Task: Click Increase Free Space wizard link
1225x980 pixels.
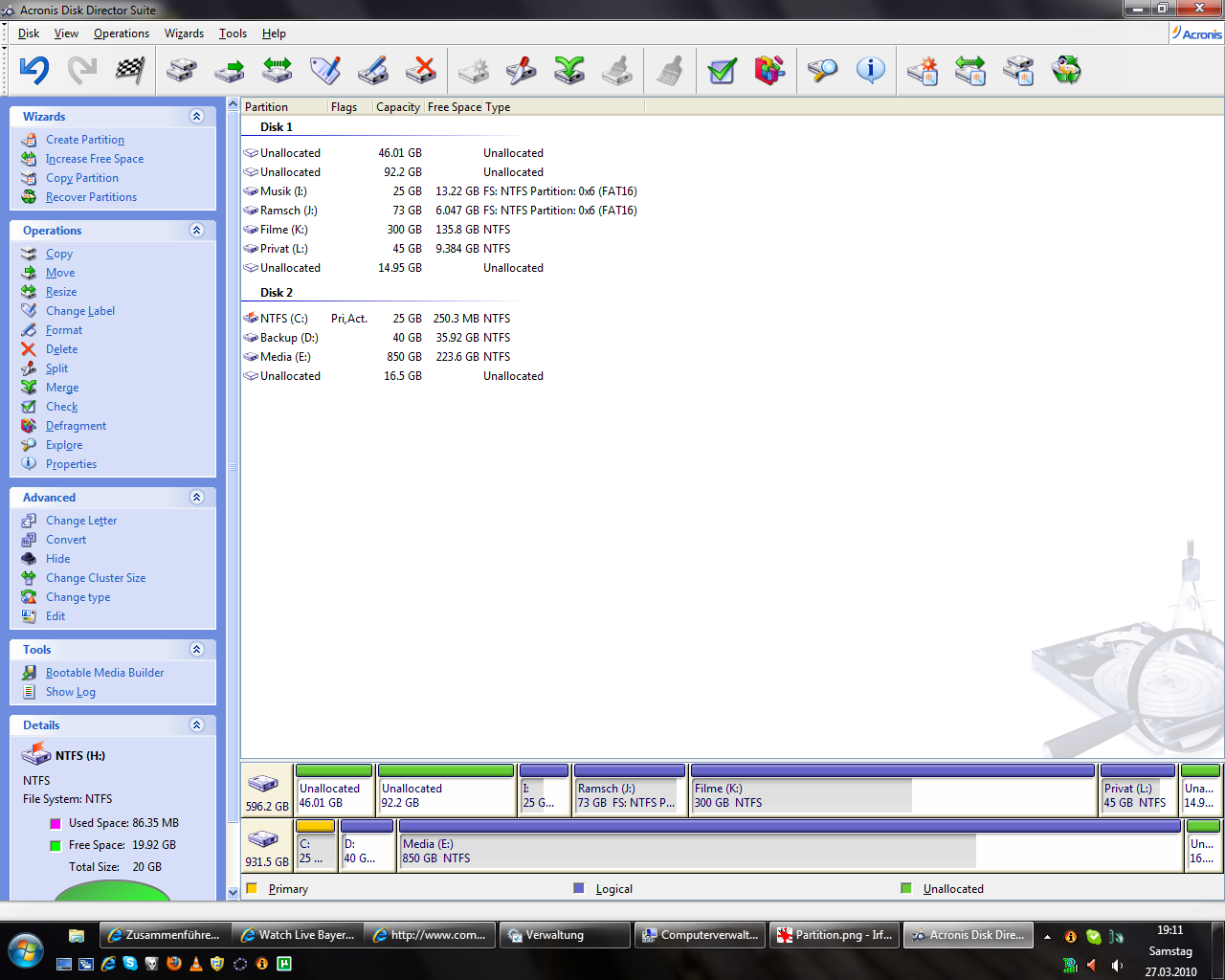Action: click(95, 159)
